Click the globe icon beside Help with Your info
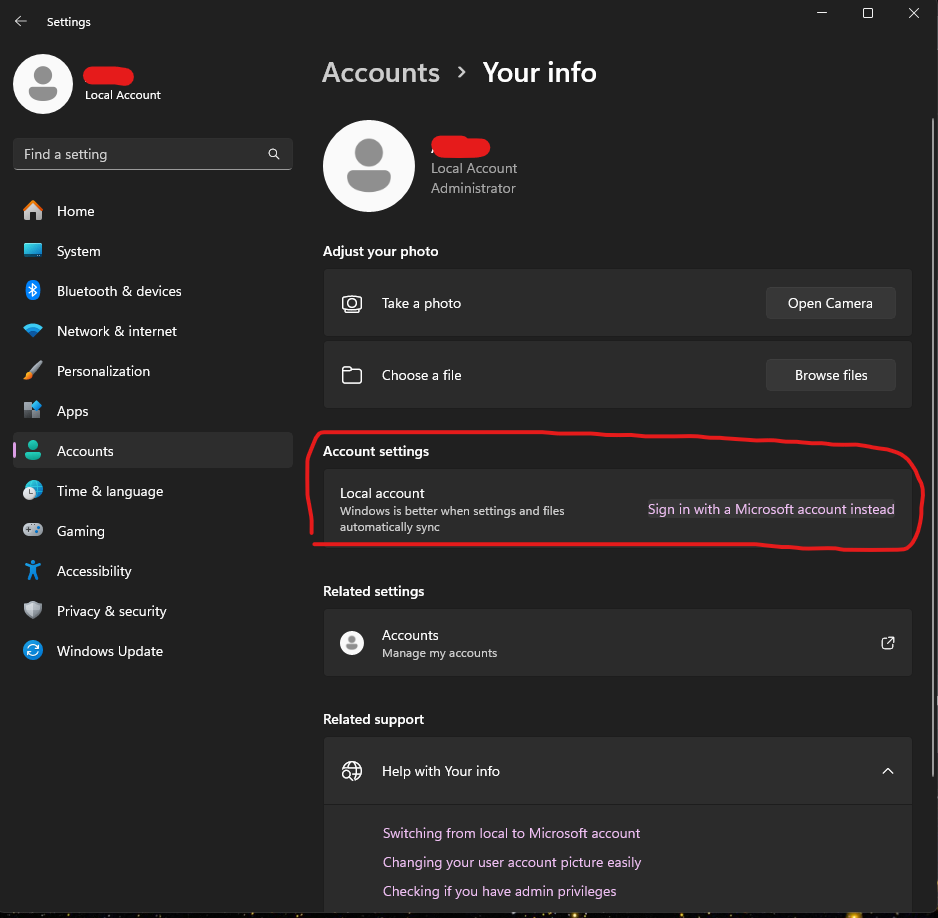This screenshot has height=918, width=938. 352,771
